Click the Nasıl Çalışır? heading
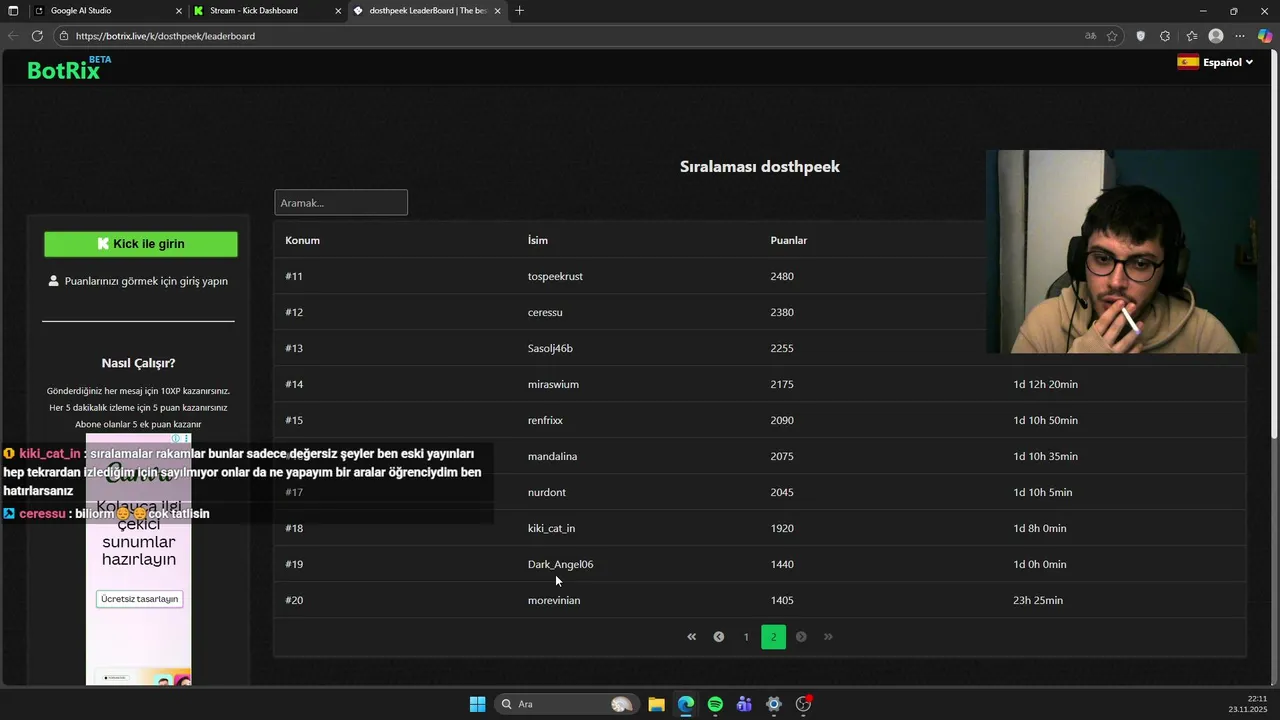 coord(138,363)
